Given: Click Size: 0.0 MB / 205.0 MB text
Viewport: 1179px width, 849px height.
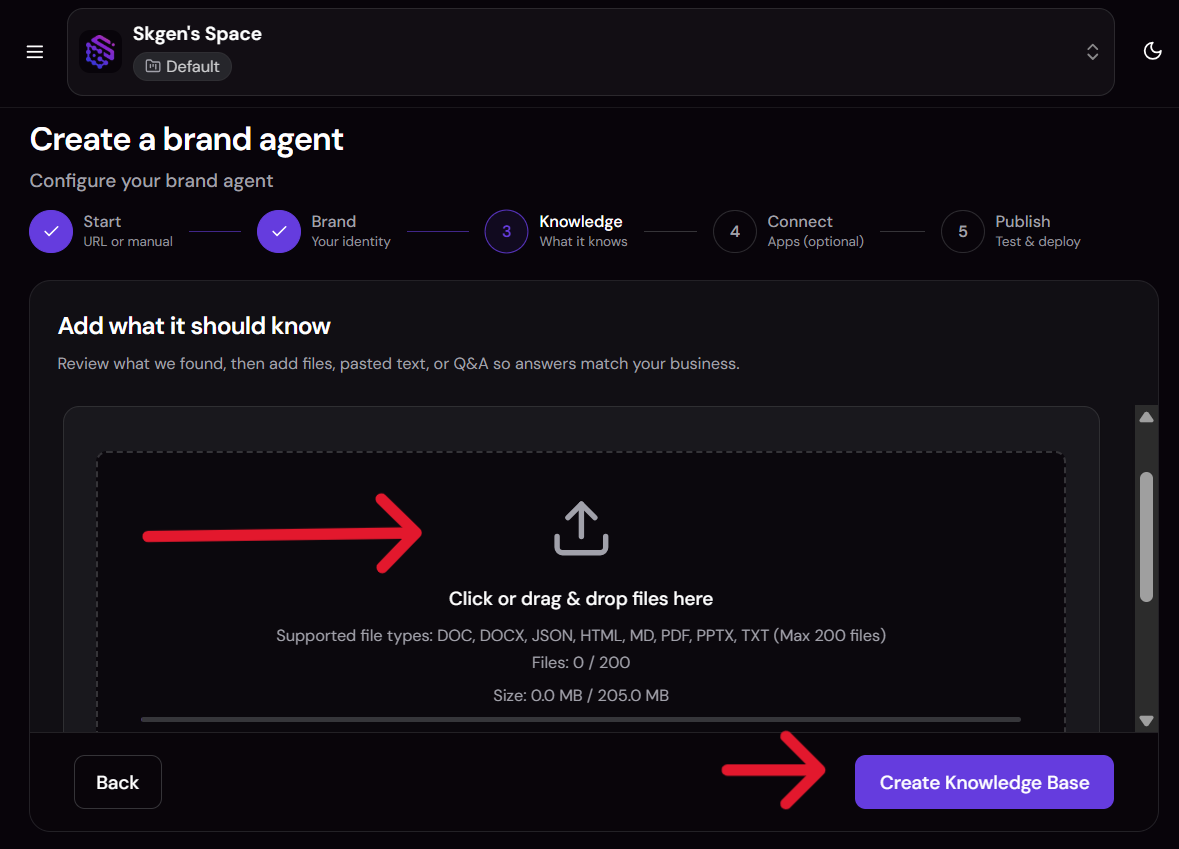Looking at the screenshot, I should point(580,696).
